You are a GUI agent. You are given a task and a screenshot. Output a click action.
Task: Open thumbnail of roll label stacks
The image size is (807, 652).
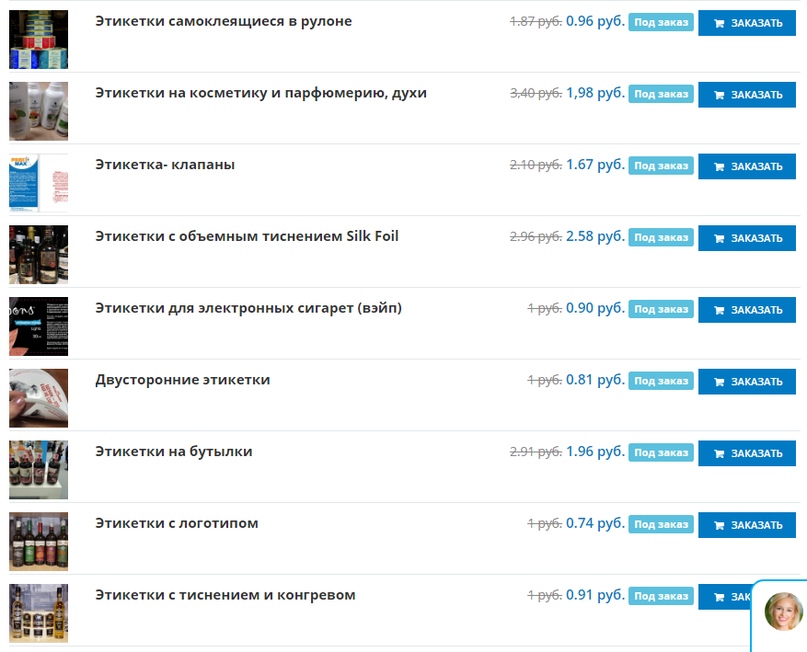coord(39,39)
